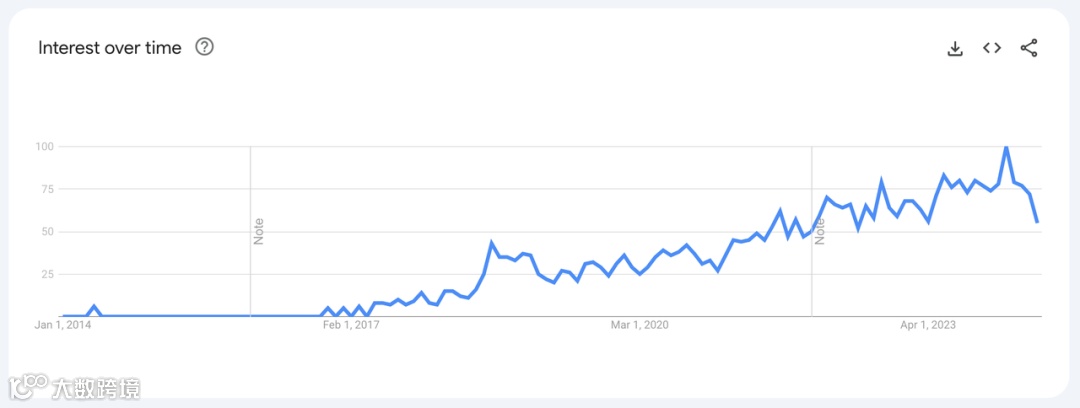
Task: Select the Jan 1, 2014 axis label
Action: click(62, 325)
